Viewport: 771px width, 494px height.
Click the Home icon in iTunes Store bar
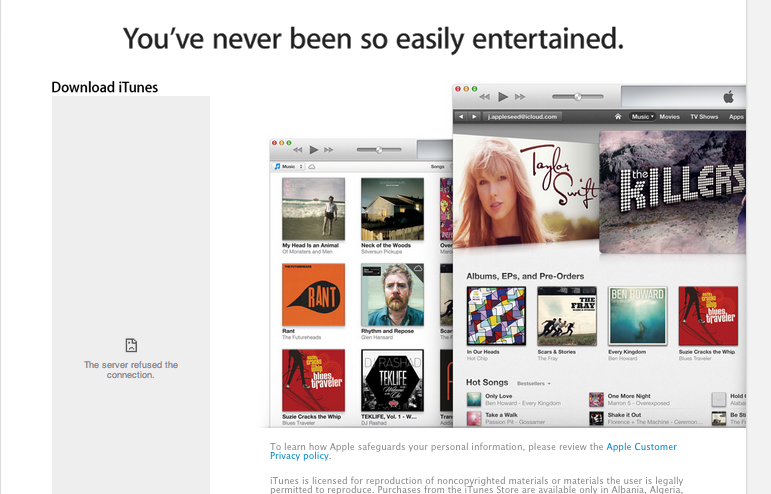point(618,116)
